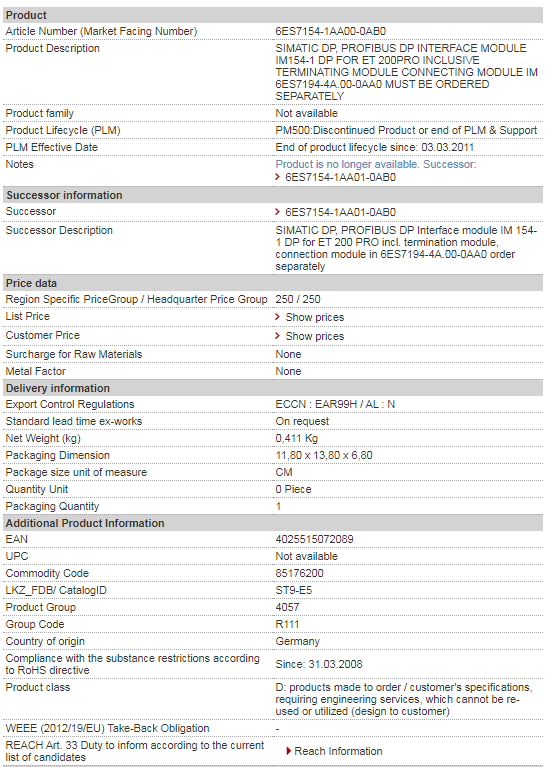
Task: Open 6ES7154-1AA01-0AB0 link in Successor row
Action: click(x=340, y=212)
